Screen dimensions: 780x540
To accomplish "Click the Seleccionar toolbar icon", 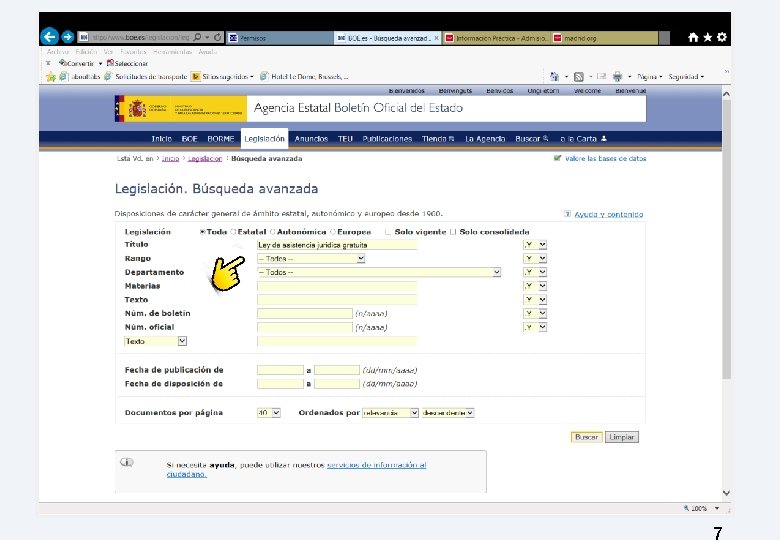I will (x=110, y=63).
